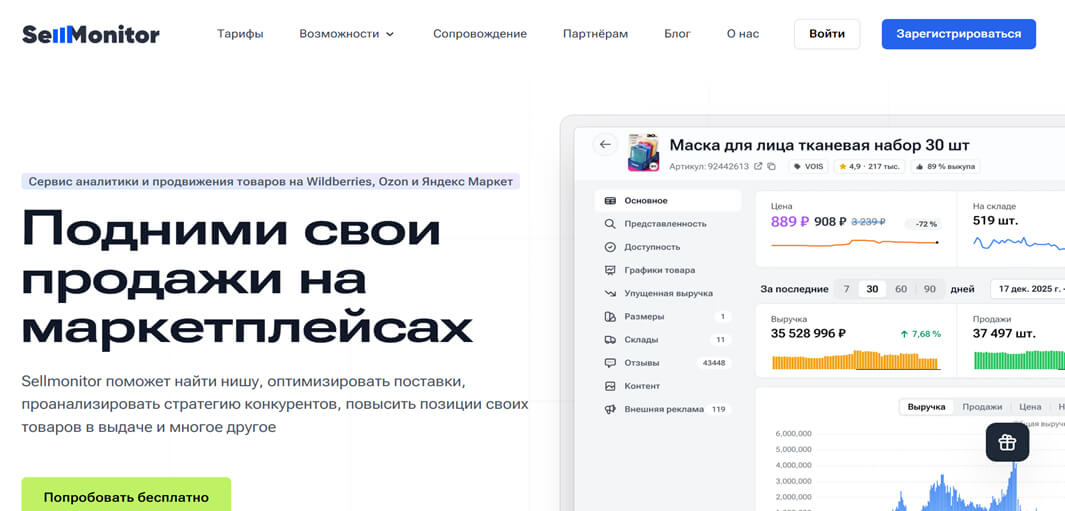This screenshot has width=1065, height=511.
Task: Click the 35 528 996 ₽ revenue value
Action: point(808,334)
